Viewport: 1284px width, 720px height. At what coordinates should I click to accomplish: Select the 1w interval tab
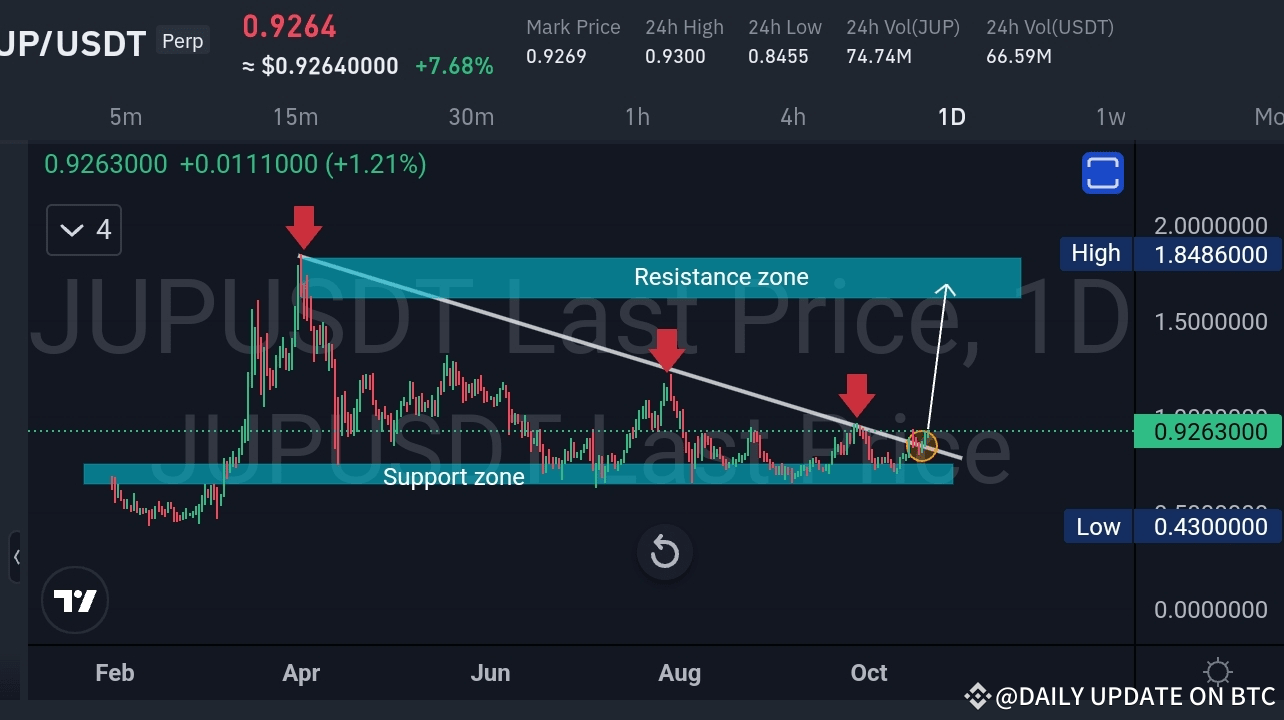pyautogui.click(x=1110, y=116)
